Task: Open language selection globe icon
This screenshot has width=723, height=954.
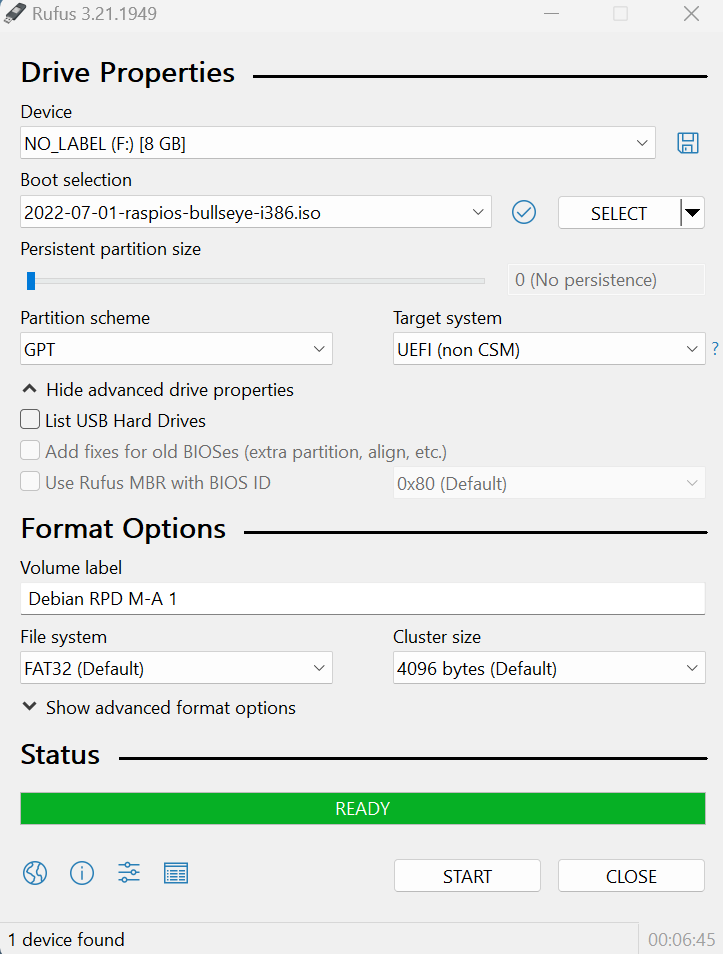Action: pos(35,873)
